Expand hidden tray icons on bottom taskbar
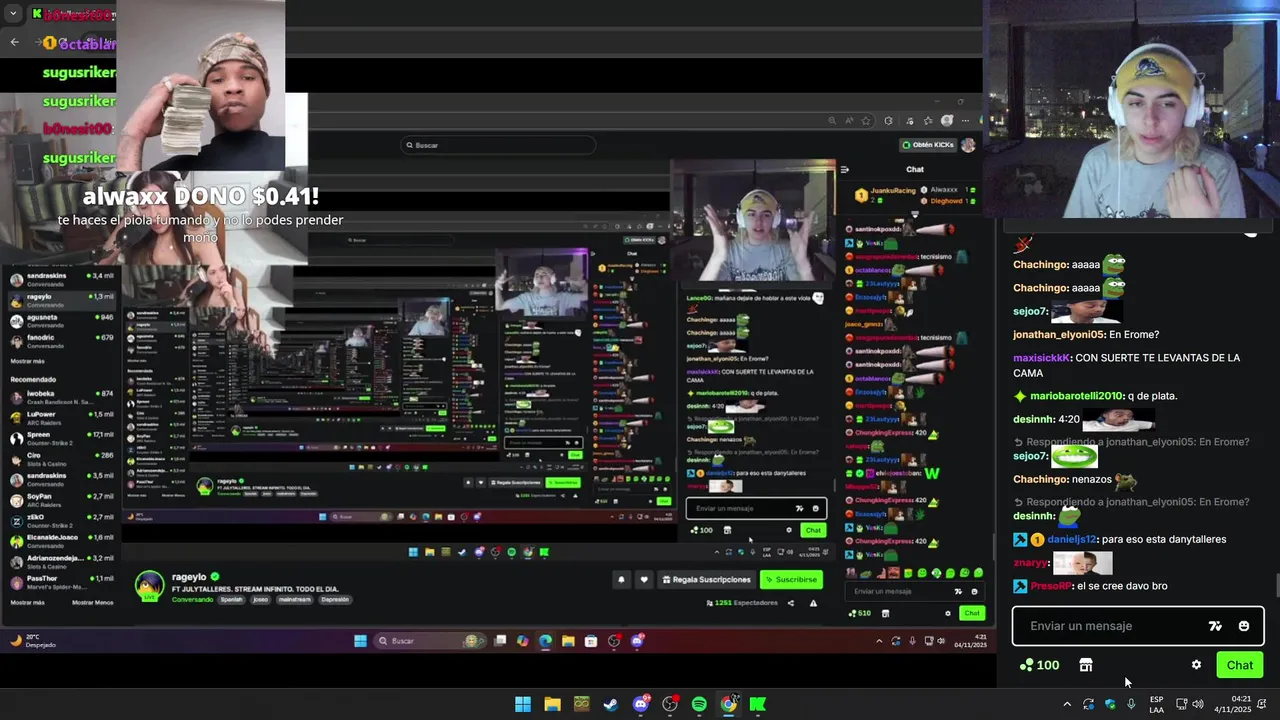Screen dimensions: 1280x720 point(1067,704)
